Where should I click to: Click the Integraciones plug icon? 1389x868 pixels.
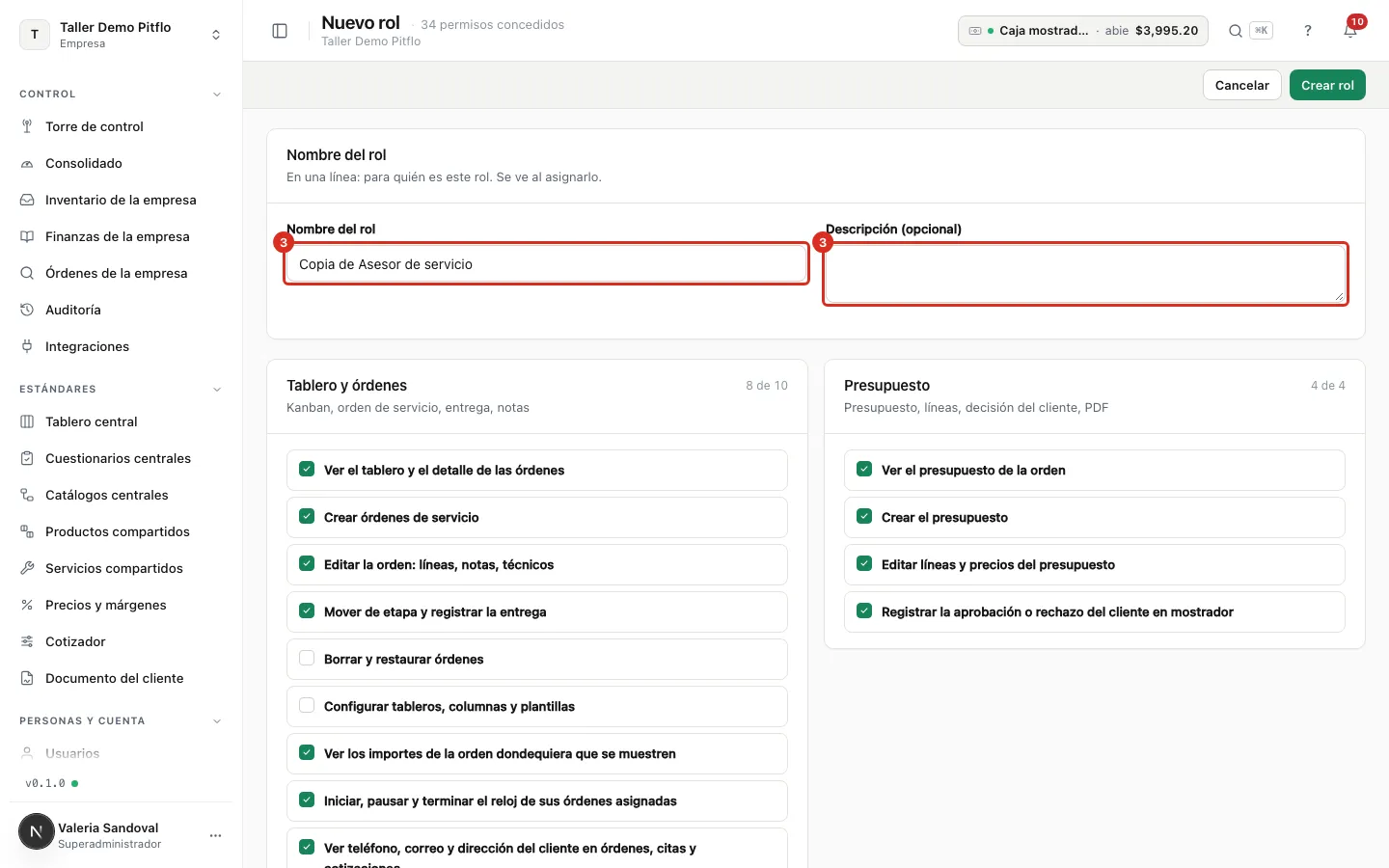tap(27, 346)
